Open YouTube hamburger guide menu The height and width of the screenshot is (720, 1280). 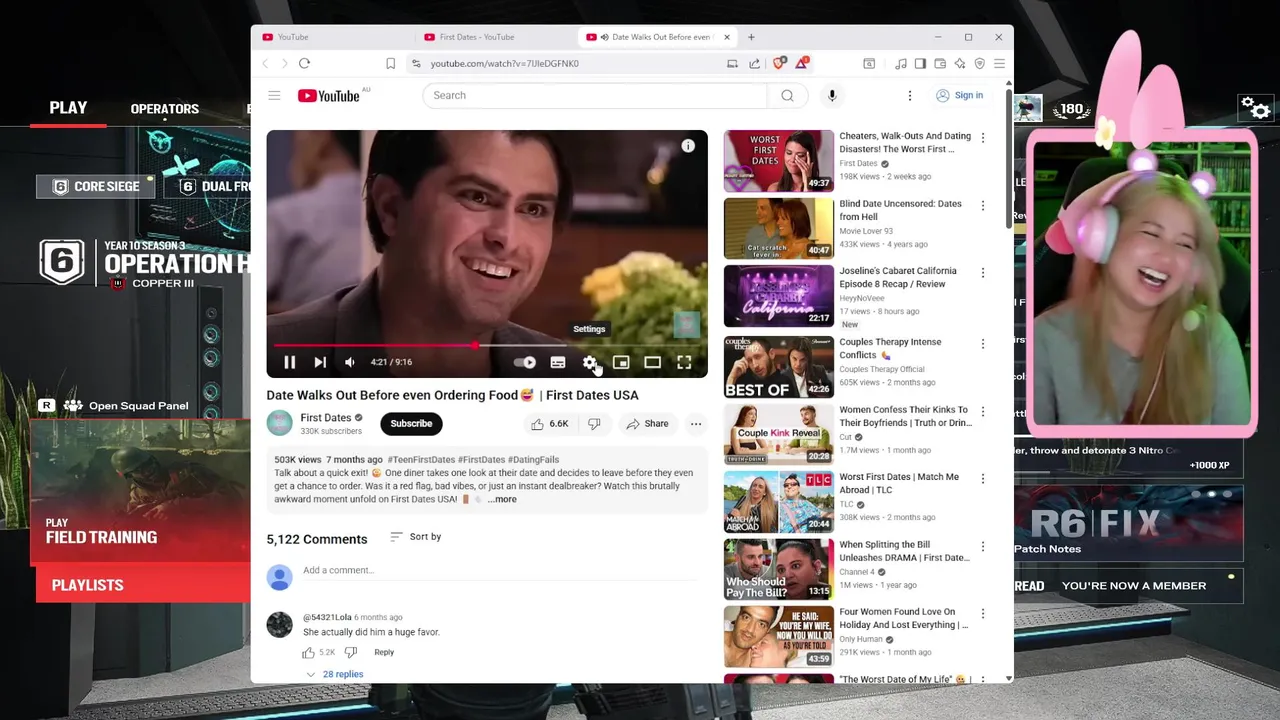coord(274,95)
